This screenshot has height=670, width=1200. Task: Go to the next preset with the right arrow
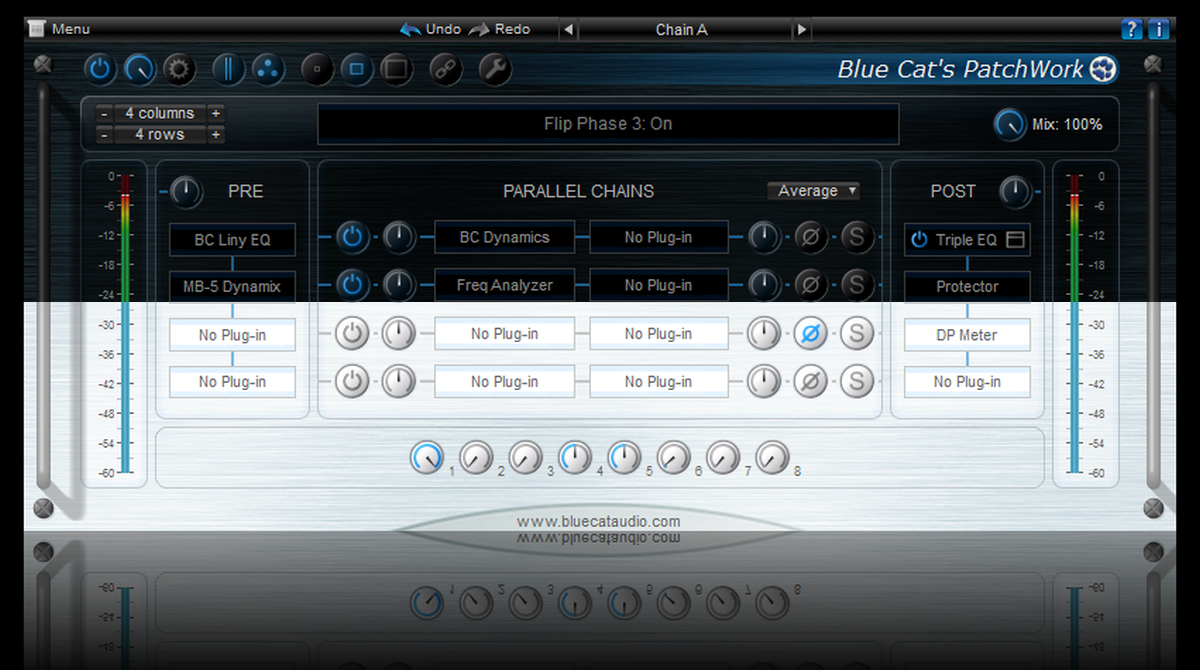click(x=802, y=30)
